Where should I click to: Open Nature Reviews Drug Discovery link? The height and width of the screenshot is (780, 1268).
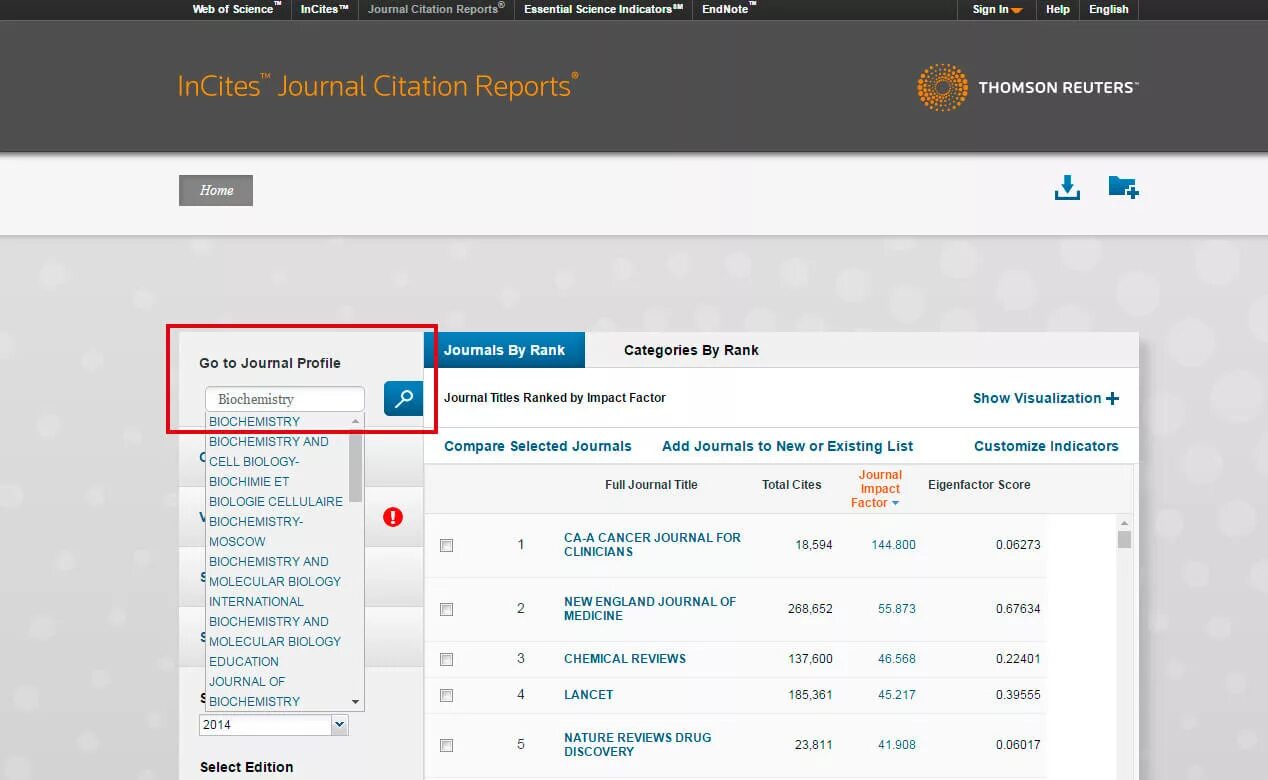[638, 745]
